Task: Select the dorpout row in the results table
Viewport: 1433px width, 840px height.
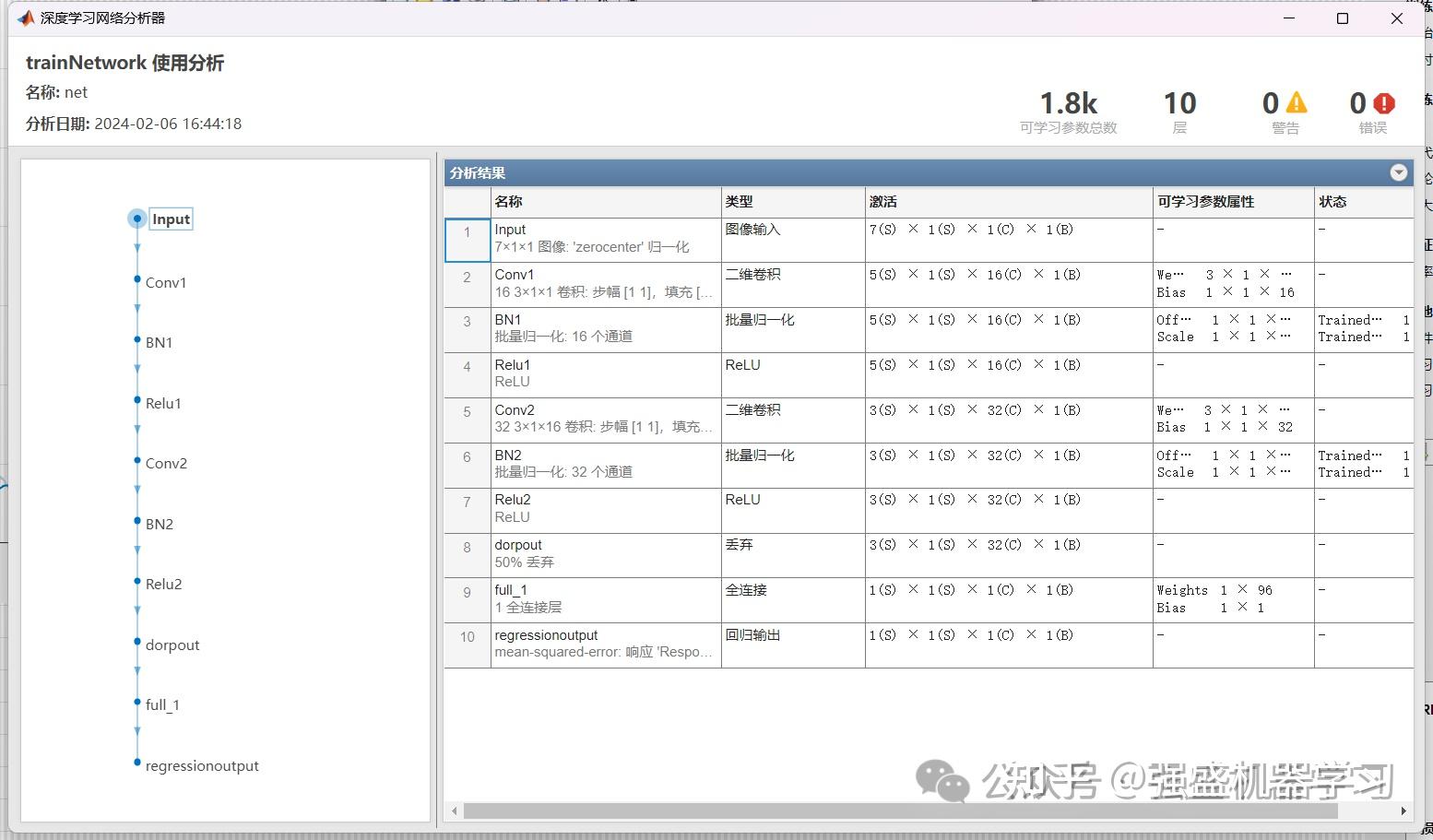Action: (x=929, y=555)
